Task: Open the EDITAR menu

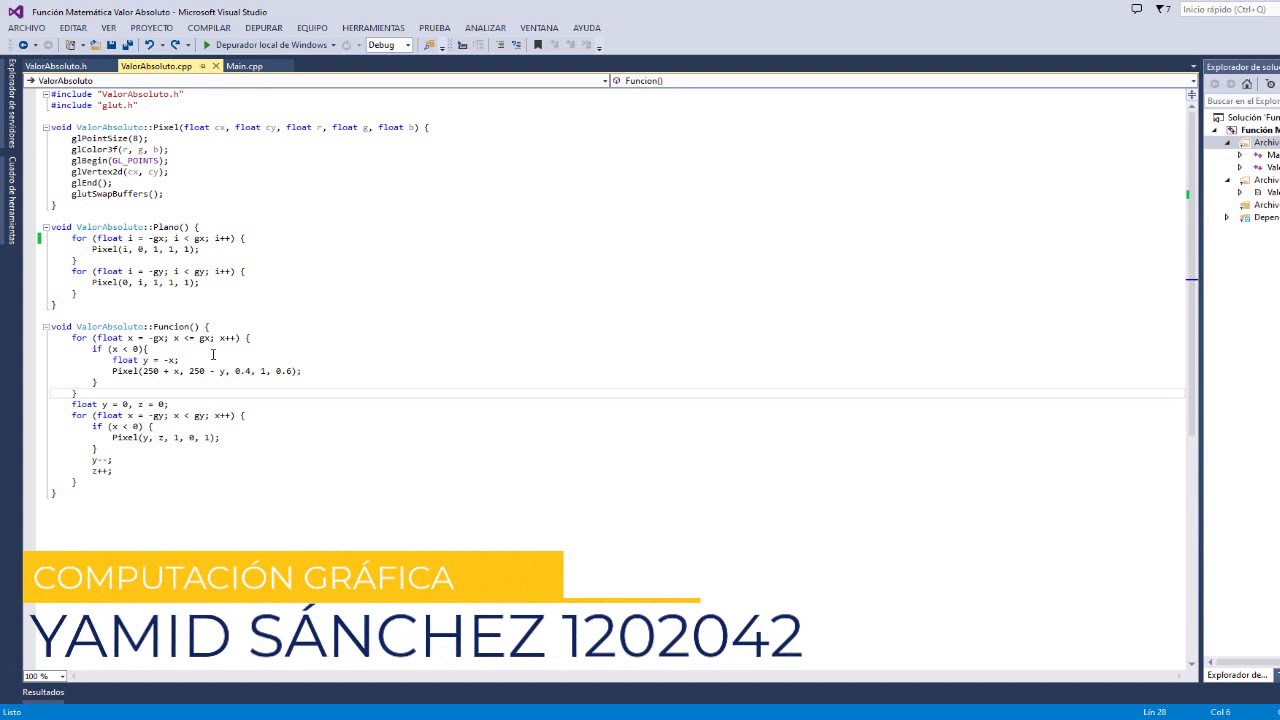Action: pyautogui.click(x=73, y=28)
